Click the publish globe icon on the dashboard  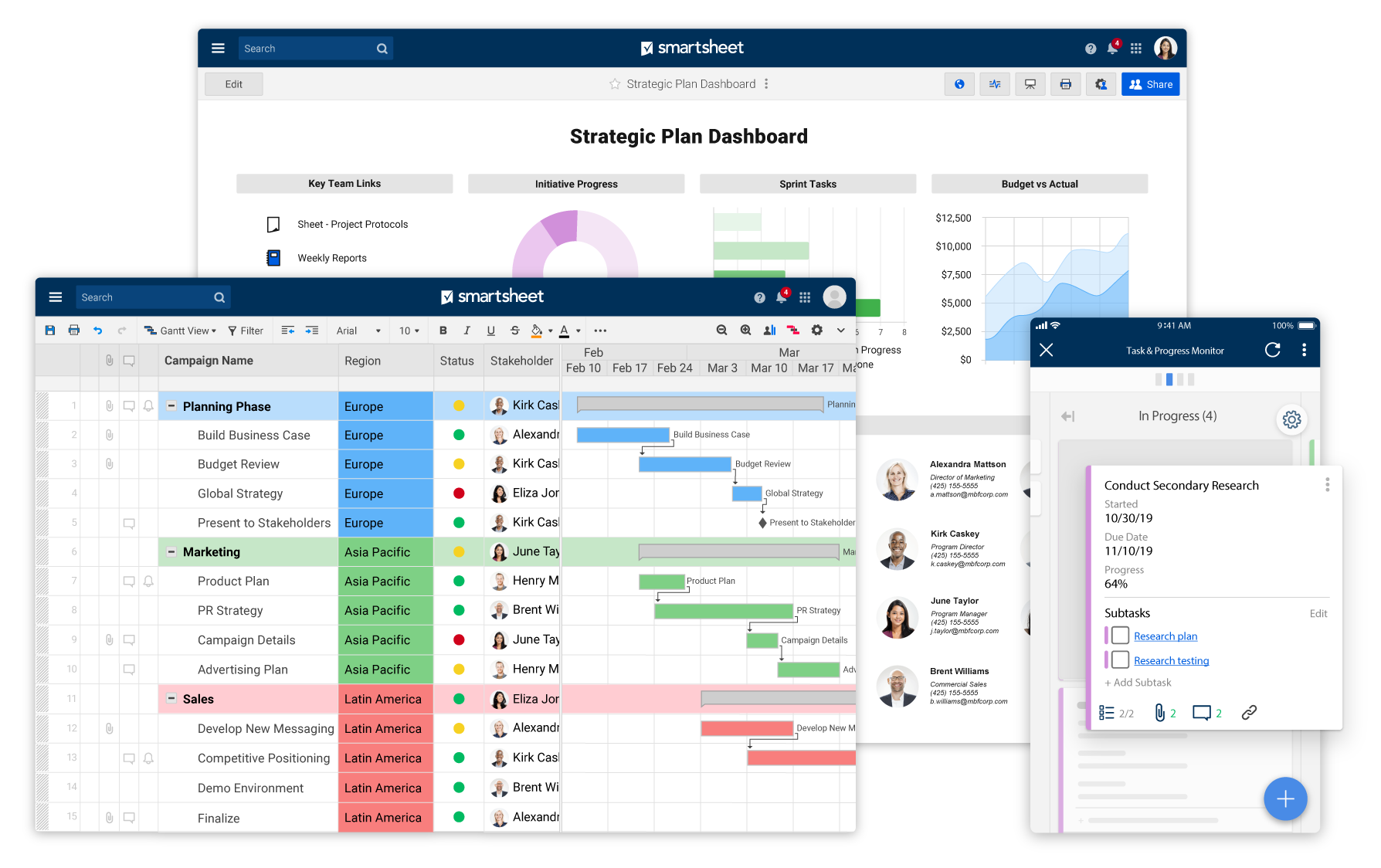click(959, 83)
